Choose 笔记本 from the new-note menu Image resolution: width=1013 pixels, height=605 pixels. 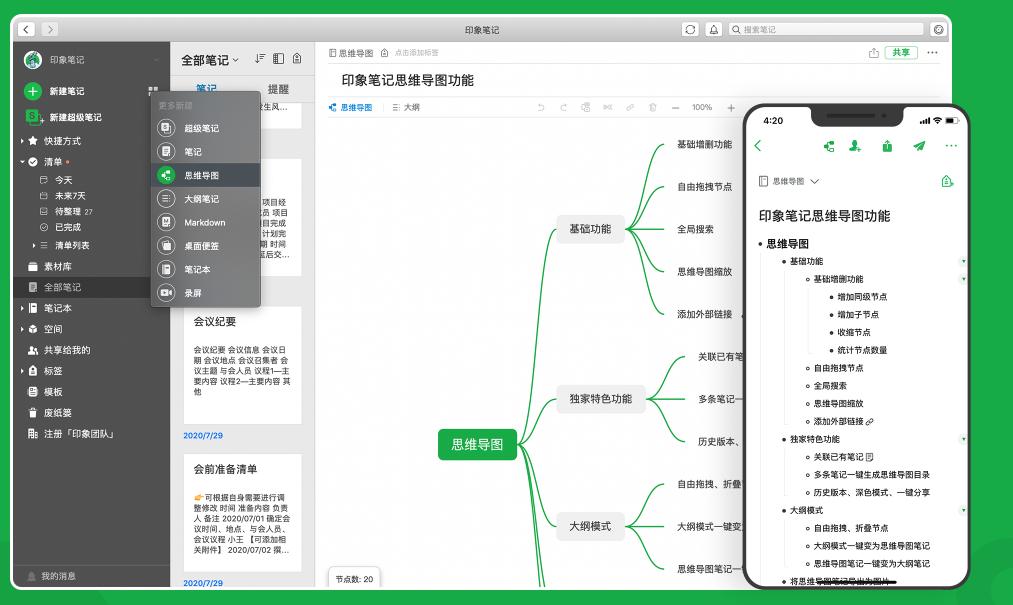205,269
